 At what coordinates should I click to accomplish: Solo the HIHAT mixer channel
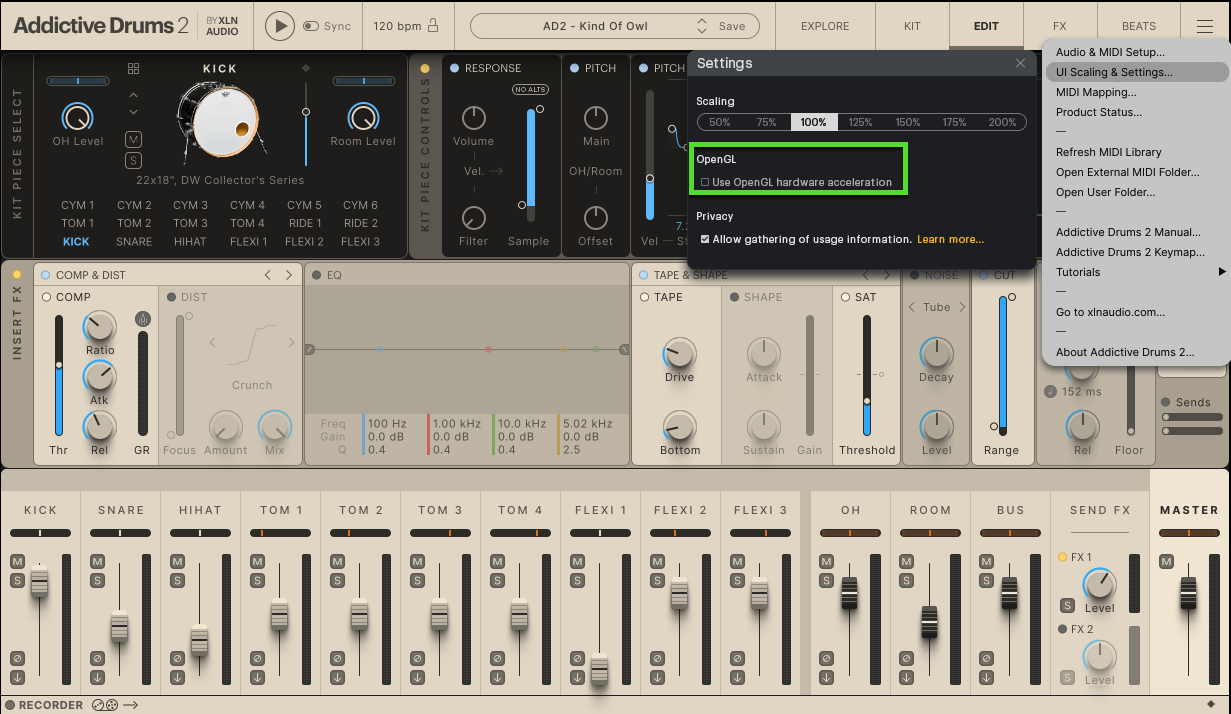point(177,581)
